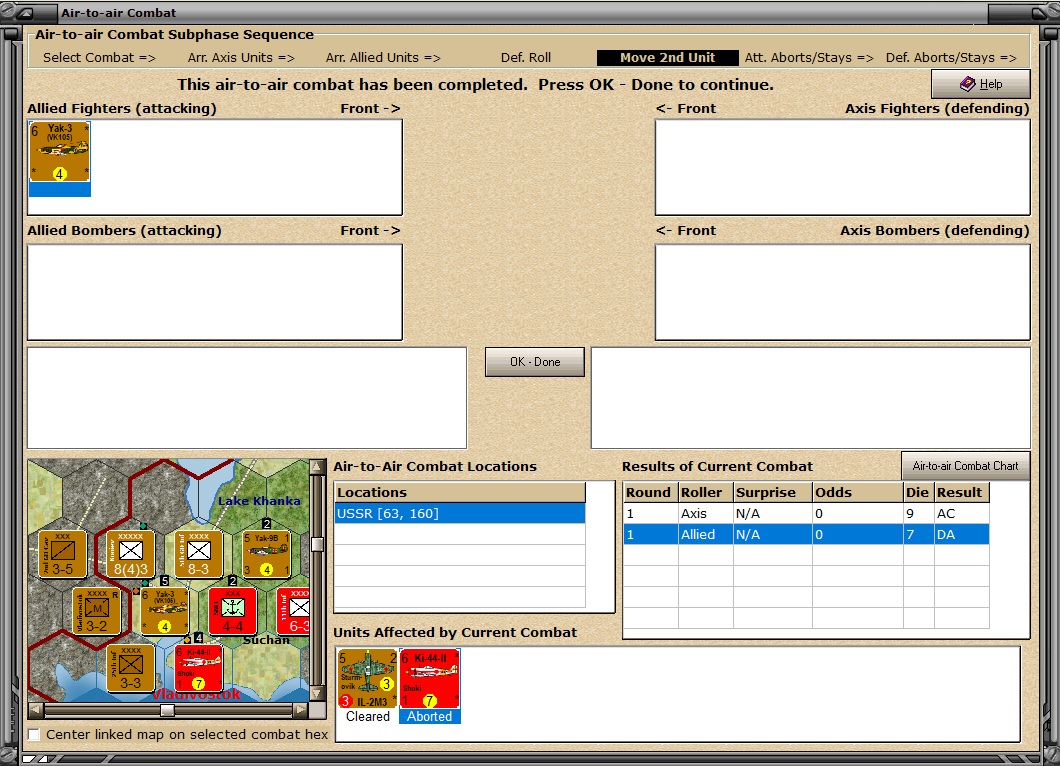Click the Roller column header
The image size is (1060, 766).
(706, 492)
